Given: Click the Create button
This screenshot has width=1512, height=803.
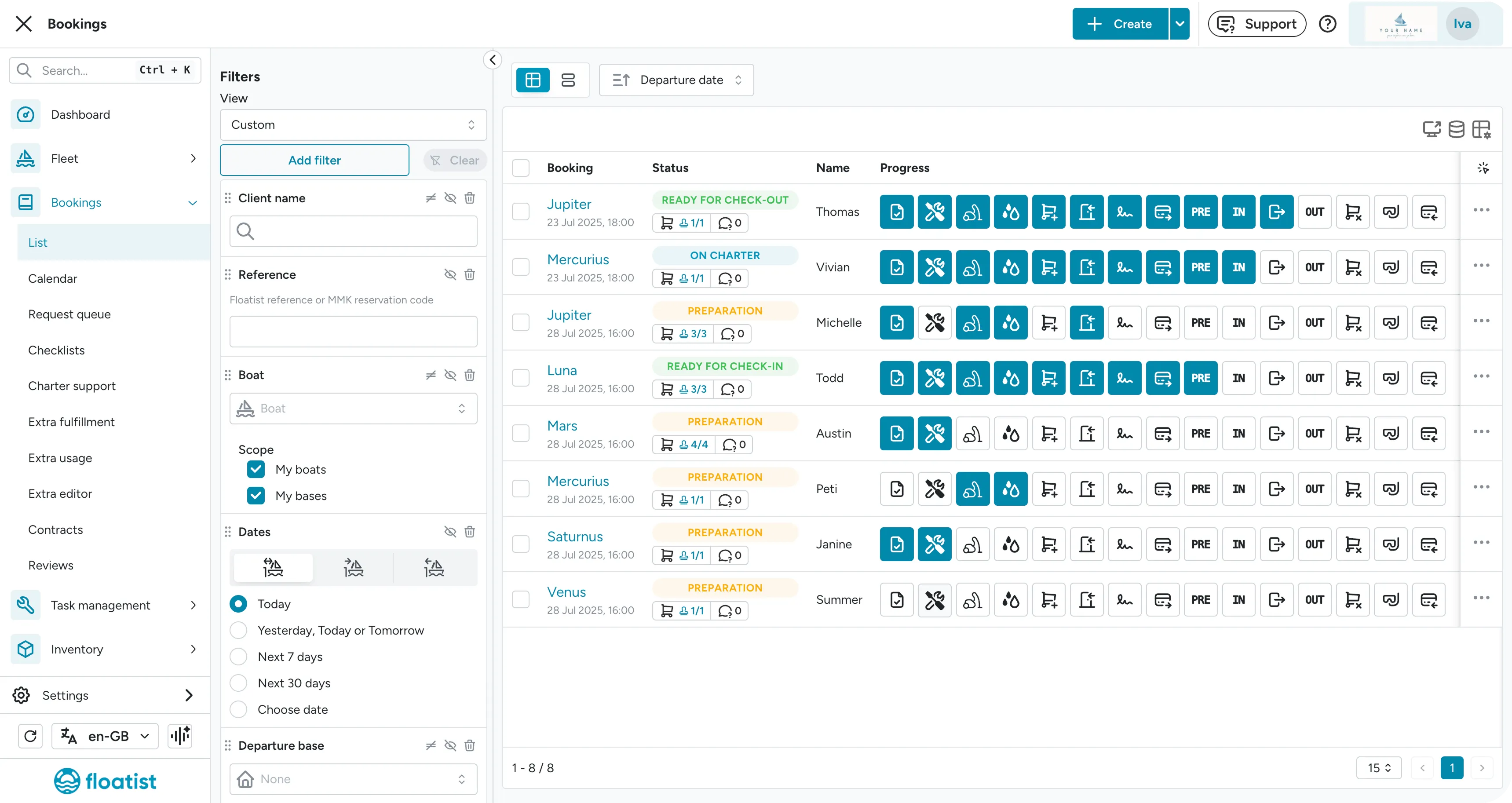Looking at the screenshot, I should (x=1120, y=23).
